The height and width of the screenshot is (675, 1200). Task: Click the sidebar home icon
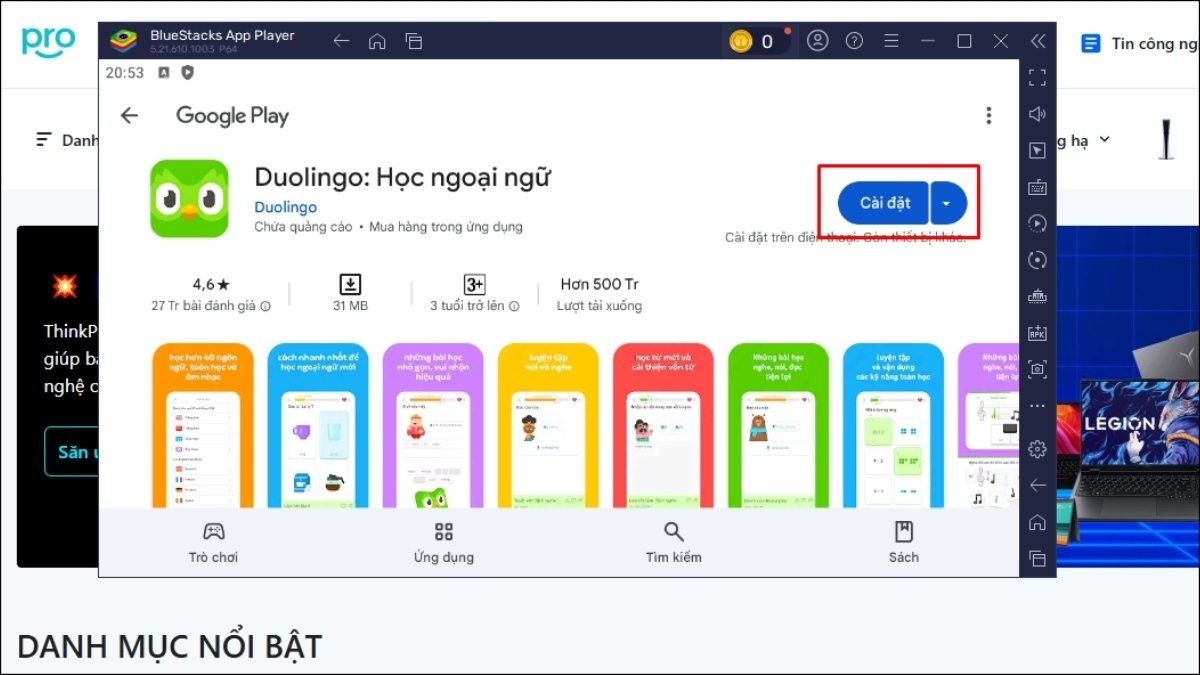(x=1037, y=522)
